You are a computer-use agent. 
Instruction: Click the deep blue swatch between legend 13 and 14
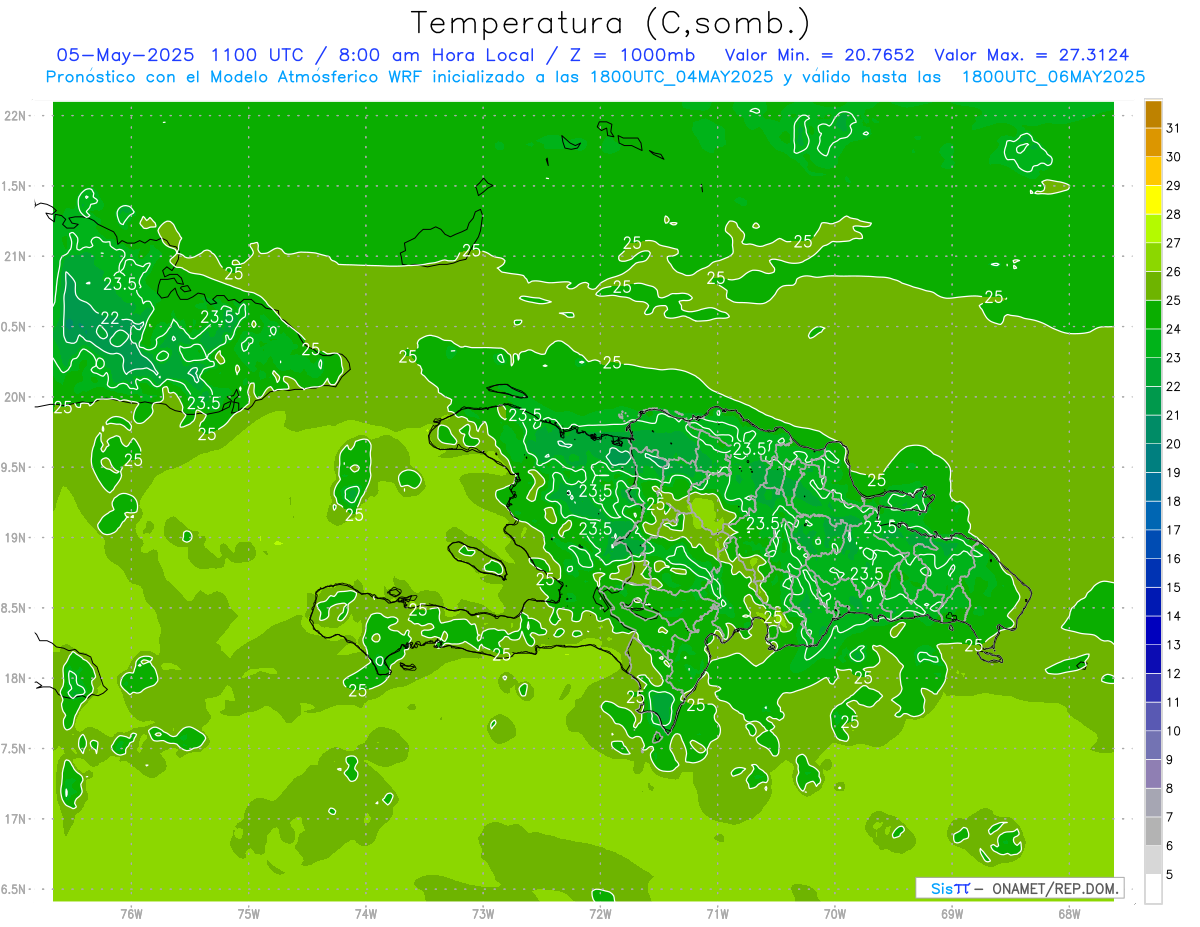click(x=1153, y=630)
